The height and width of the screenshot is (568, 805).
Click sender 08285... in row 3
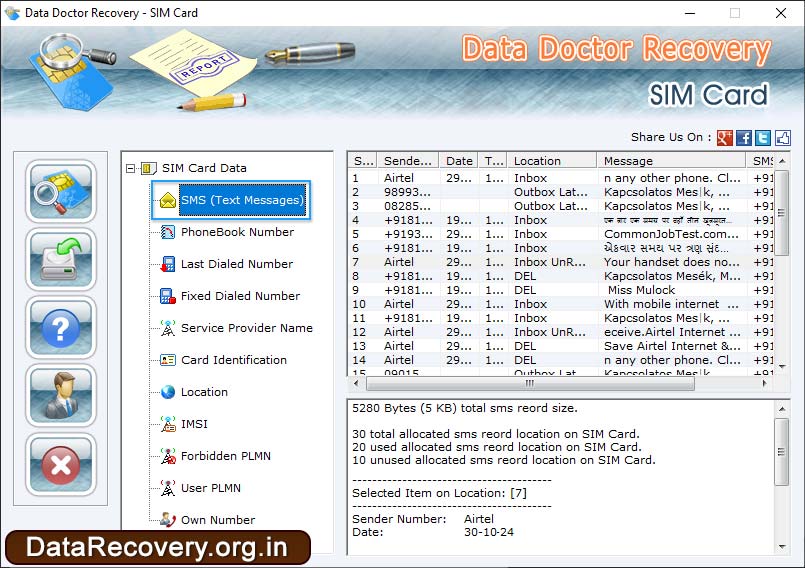tap(407, 206)
